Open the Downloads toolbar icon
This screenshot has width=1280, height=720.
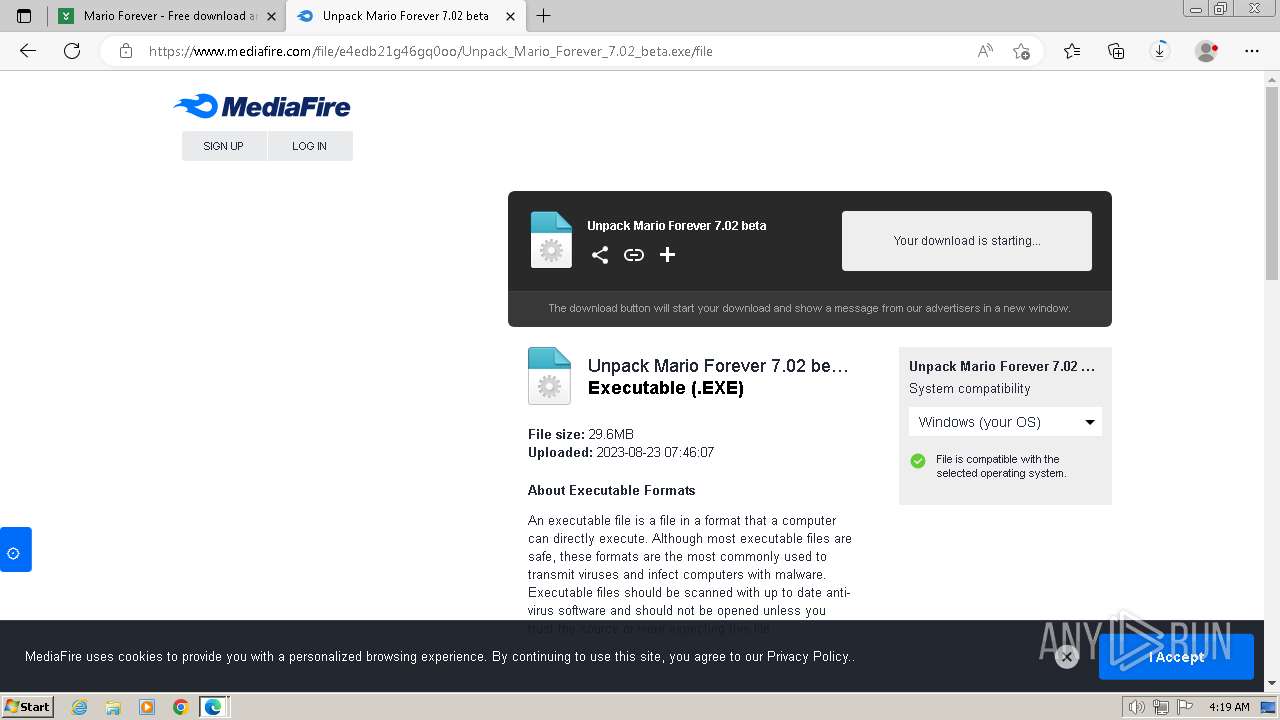[1160, 51]
